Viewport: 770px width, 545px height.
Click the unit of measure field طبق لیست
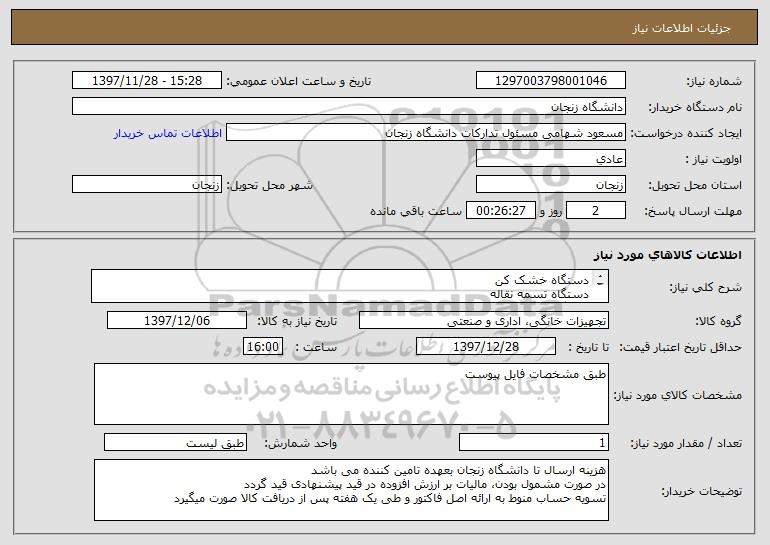pyautogui.click(x=175, y=442)
